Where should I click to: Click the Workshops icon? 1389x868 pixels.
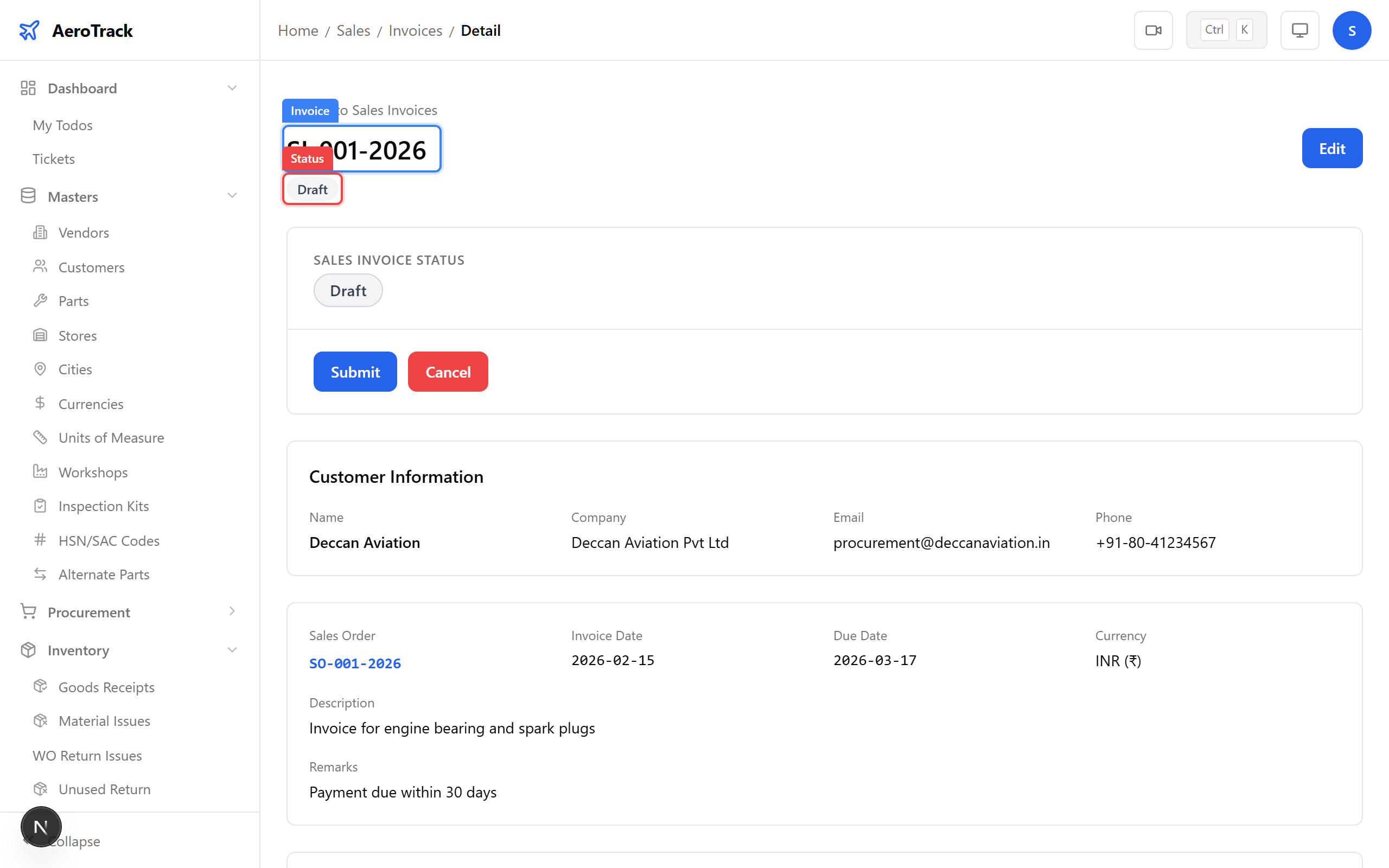click(40, 471)
